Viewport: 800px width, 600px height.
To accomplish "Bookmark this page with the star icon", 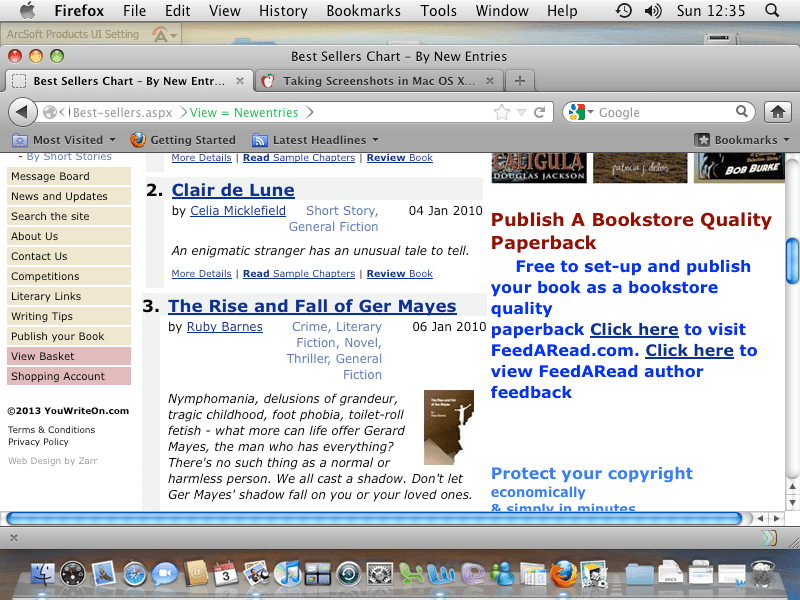I will click(x=502, y=112).
